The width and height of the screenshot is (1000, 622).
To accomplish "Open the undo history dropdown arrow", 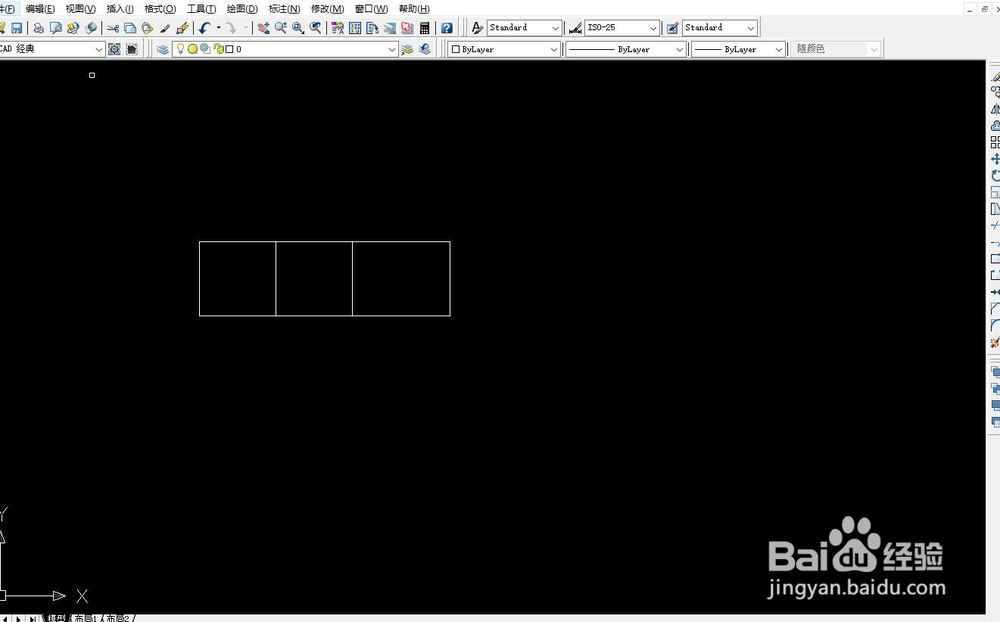I will click(219, 28).
